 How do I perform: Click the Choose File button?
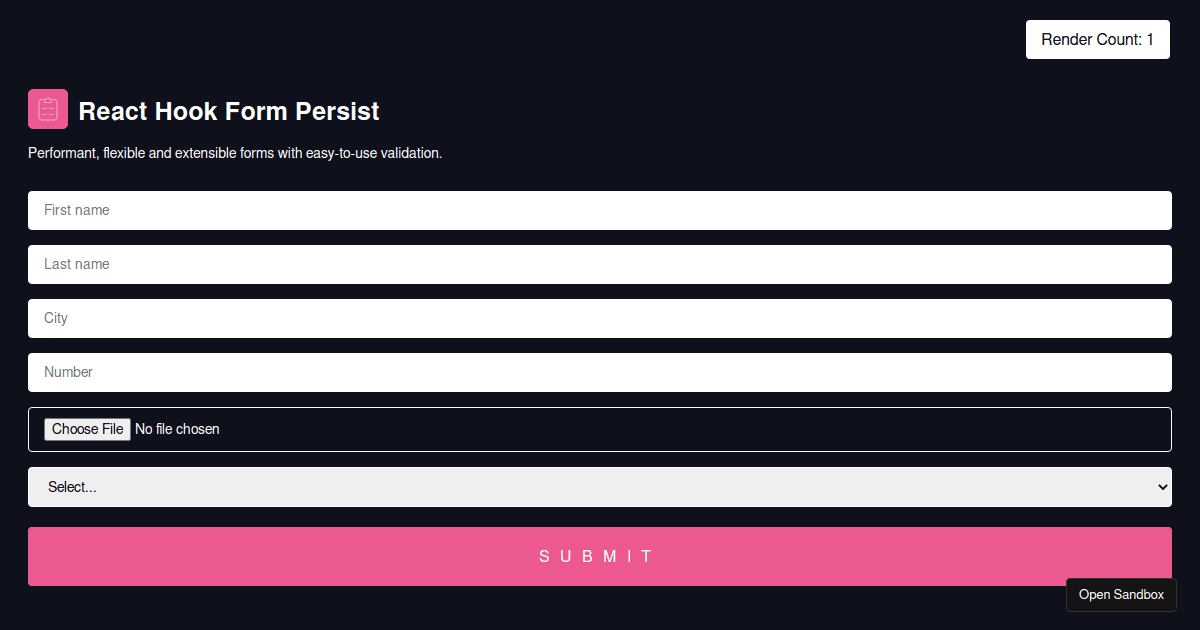87,429
